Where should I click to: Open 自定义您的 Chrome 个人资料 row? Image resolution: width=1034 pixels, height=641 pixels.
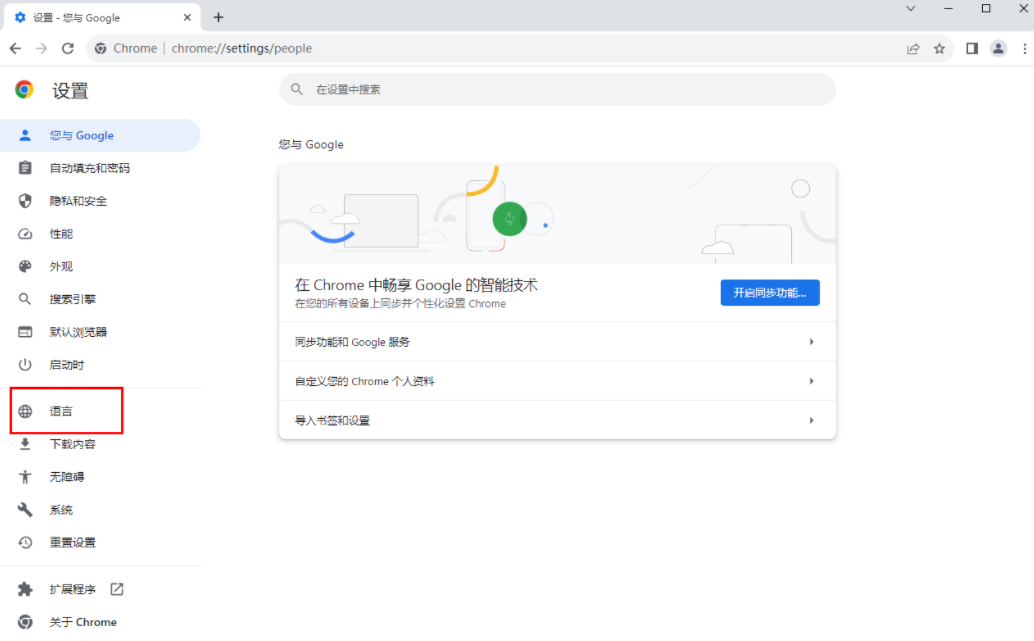557,381
